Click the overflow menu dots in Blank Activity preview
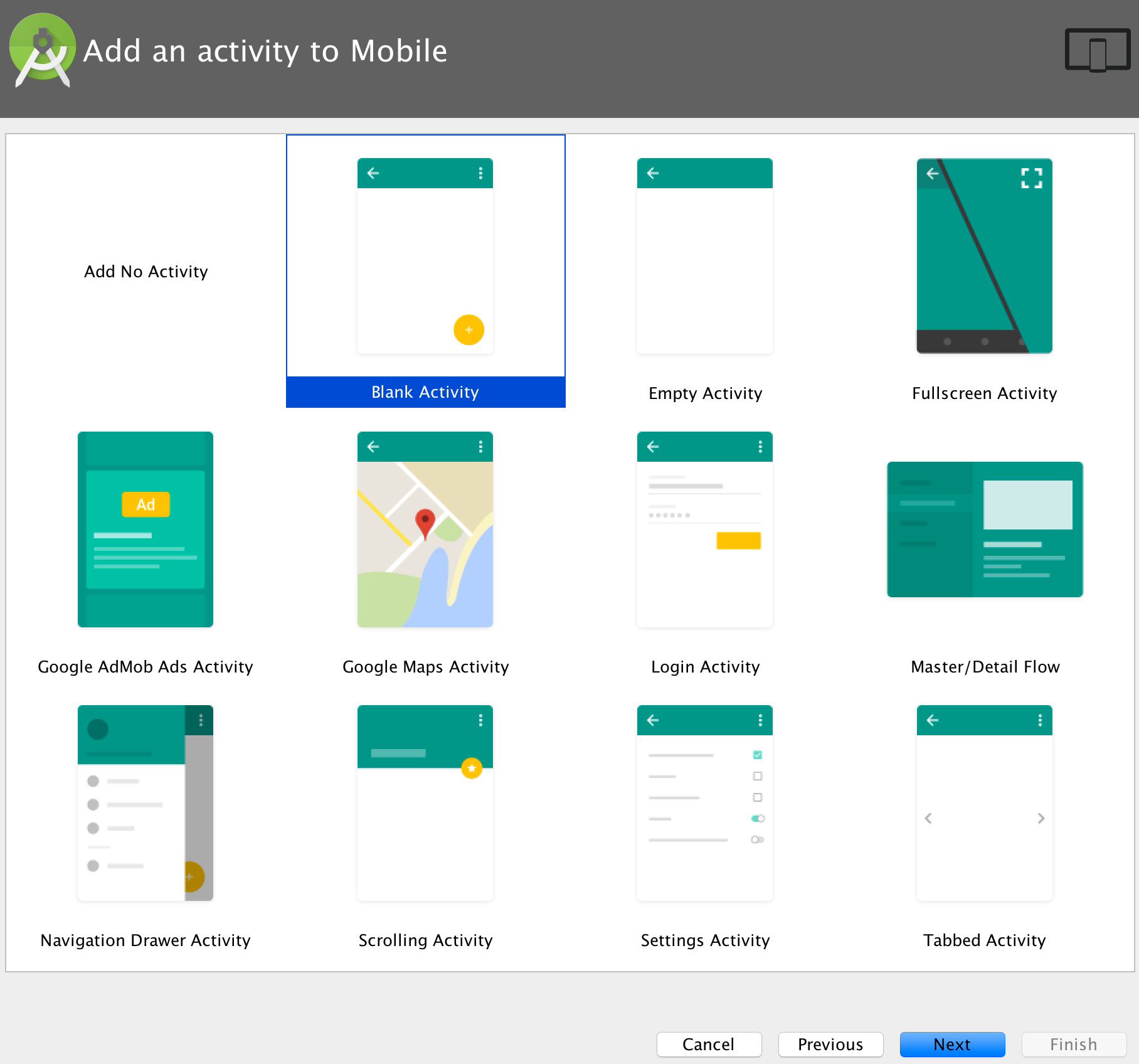Image resolution: width=1139 pixels, height=1064 pixels. [x=480, y=173]
